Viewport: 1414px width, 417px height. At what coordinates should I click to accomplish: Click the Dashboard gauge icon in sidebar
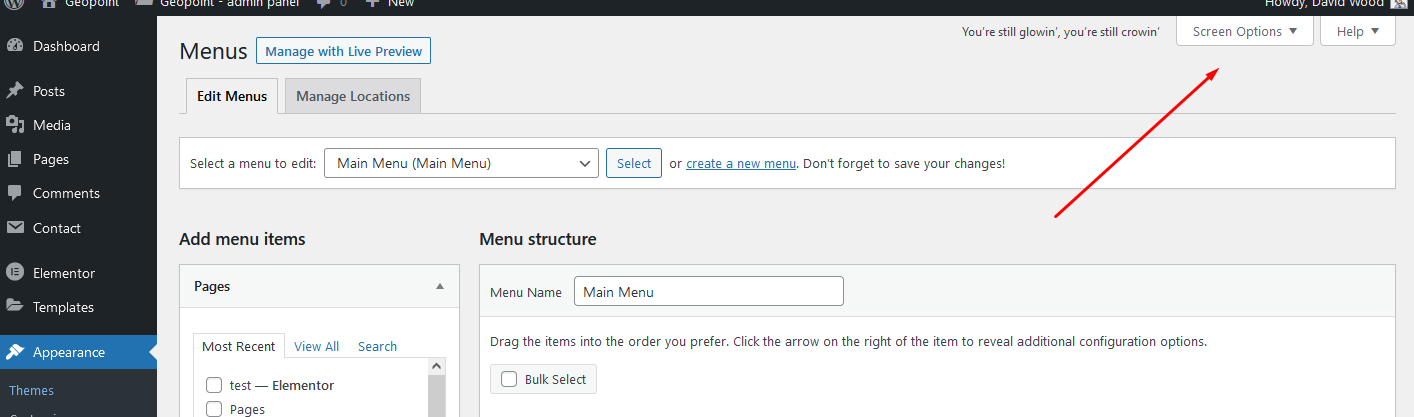(x=15, y=46)
